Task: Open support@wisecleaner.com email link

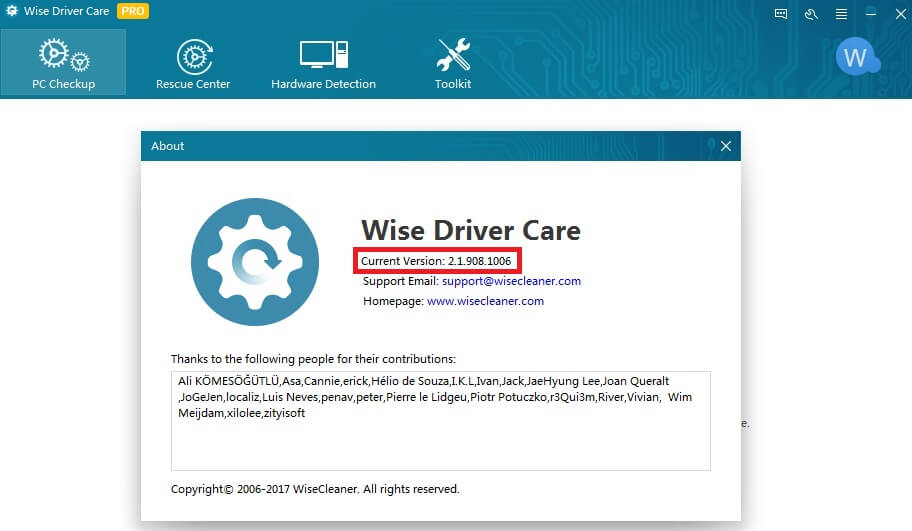Action: pyautogui.click(x=511, y=281)
